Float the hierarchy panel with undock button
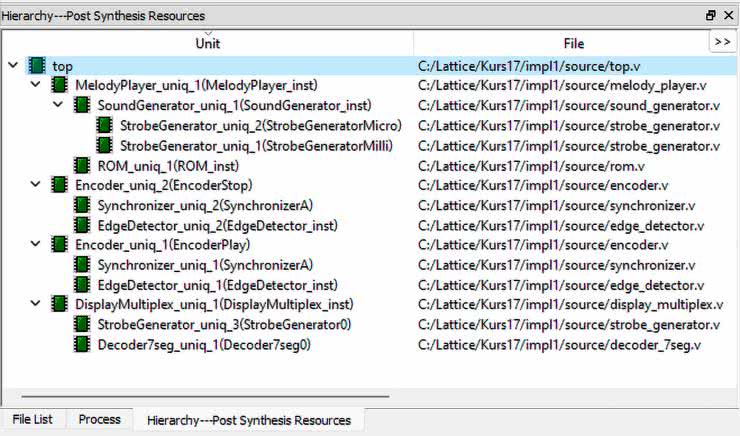The width and height of the screenshot is (740, 436). tap(711, 16)
